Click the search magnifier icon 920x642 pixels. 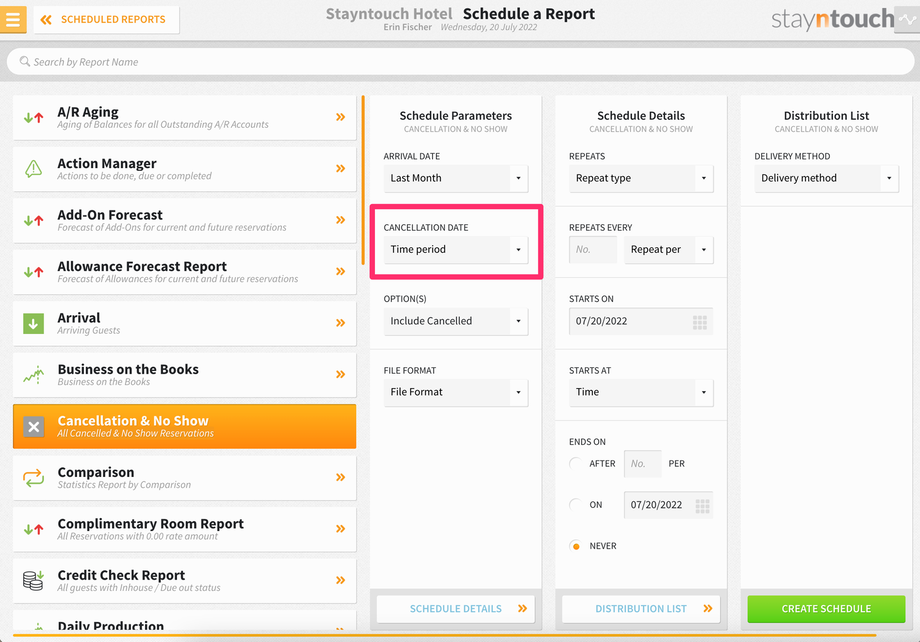[x=25, y=61]
